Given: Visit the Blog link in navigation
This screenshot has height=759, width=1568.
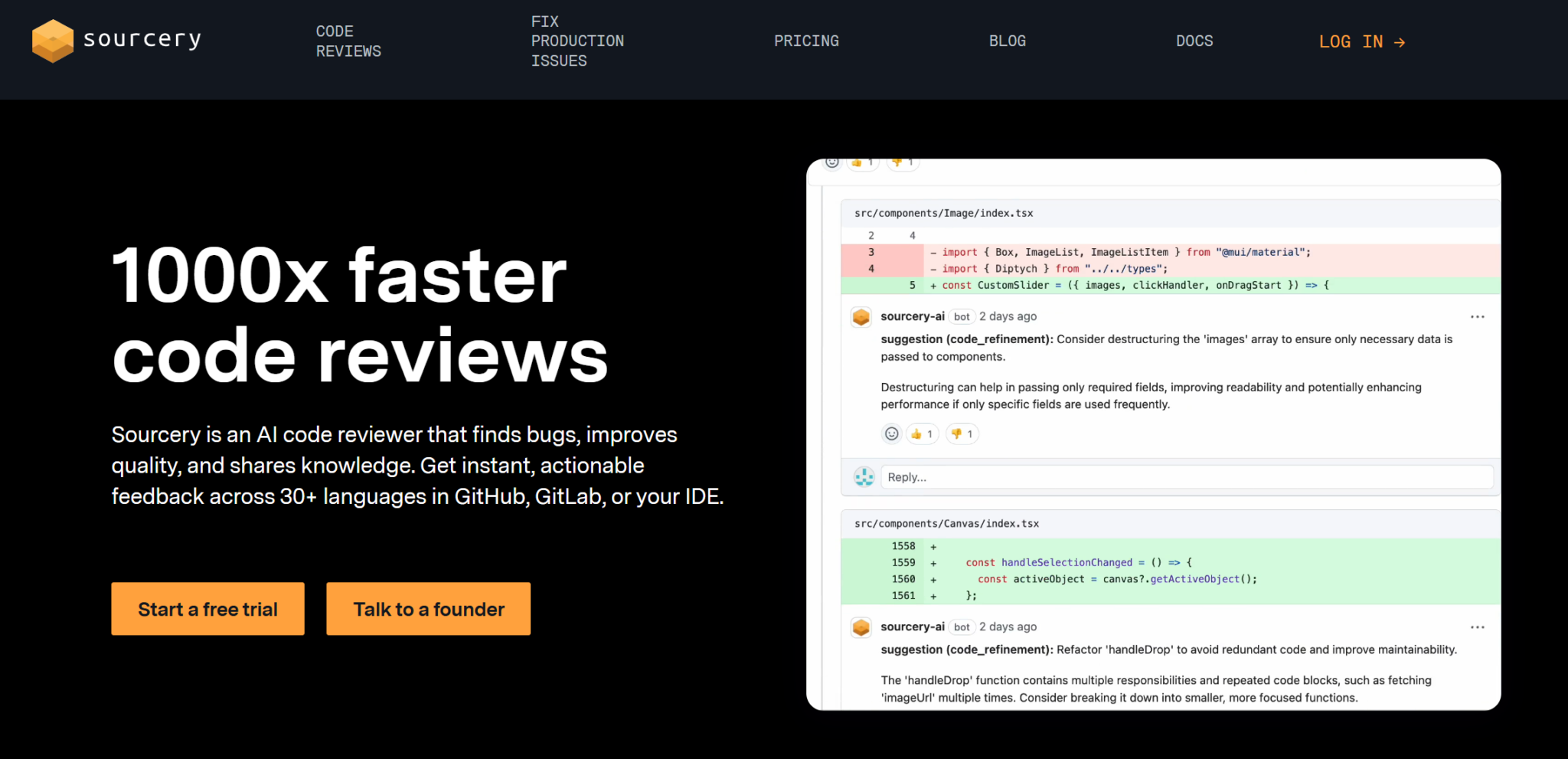Looking at the screenshot, I should (x=1007, y=41).
